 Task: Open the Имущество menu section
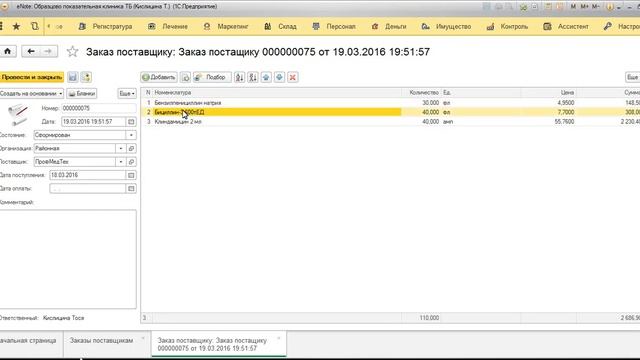tap(446, 27)
